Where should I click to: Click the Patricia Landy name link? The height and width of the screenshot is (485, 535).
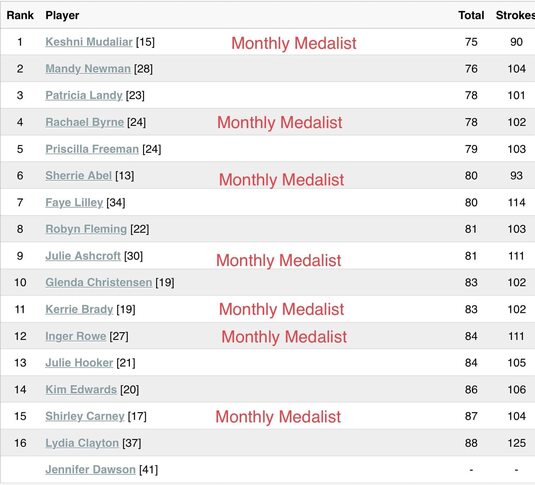point(84,95)
